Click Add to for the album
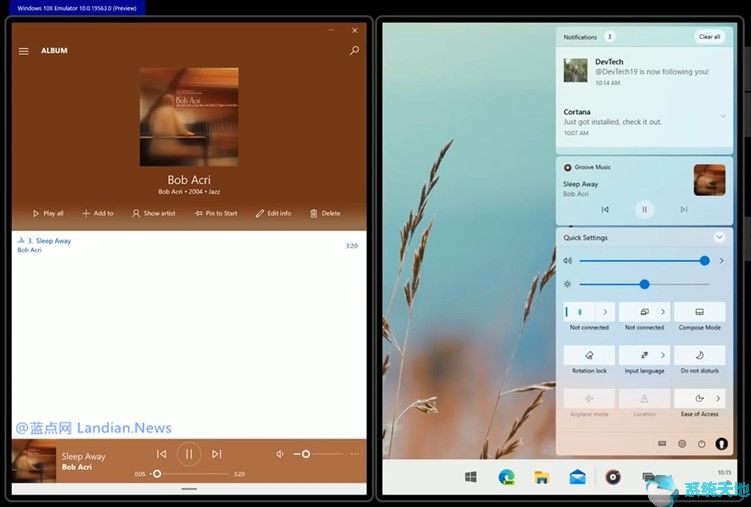Viewport: 751px width, 507px height. [98, 214]
